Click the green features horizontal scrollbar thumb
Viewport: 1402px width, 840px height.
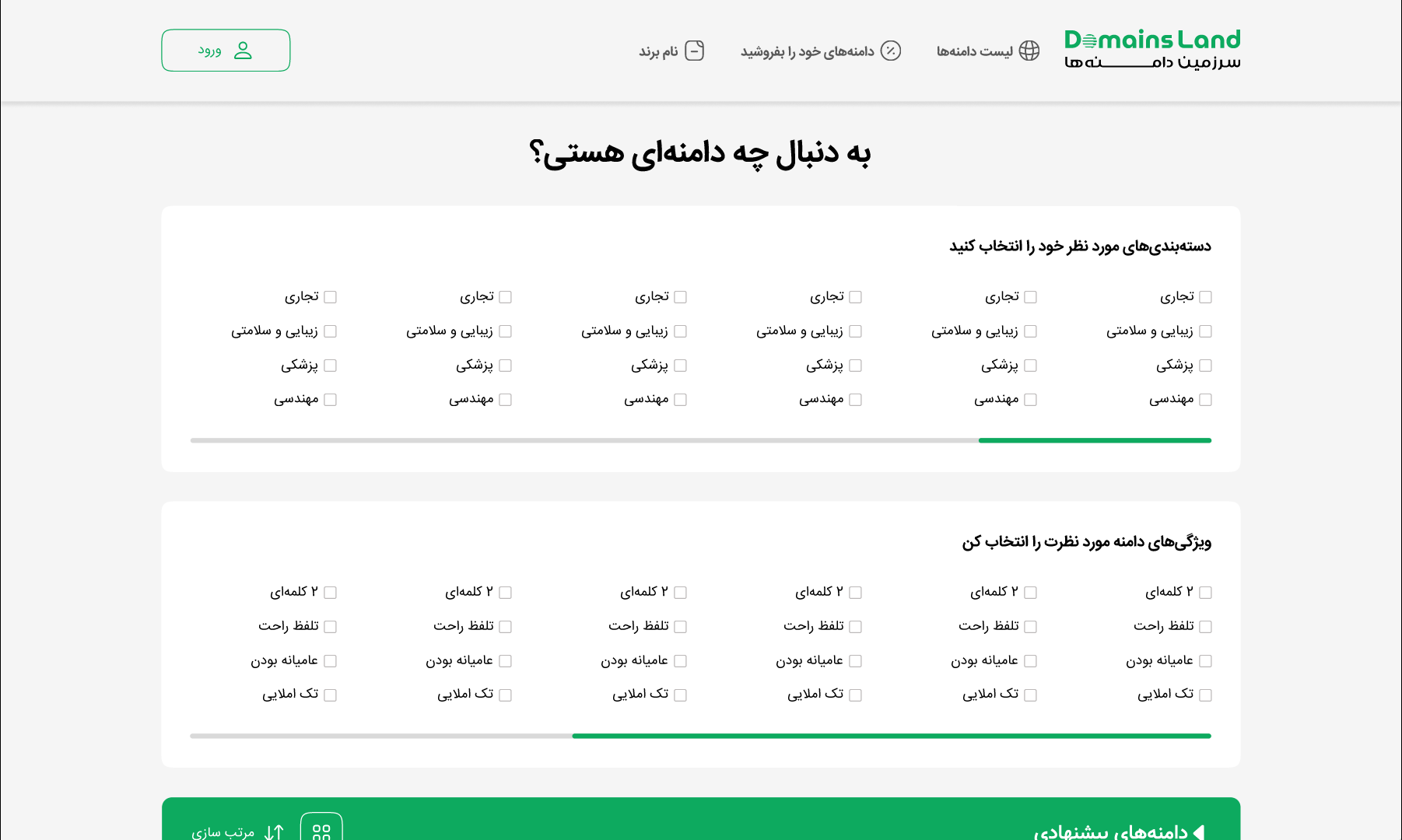coord(891,736)
